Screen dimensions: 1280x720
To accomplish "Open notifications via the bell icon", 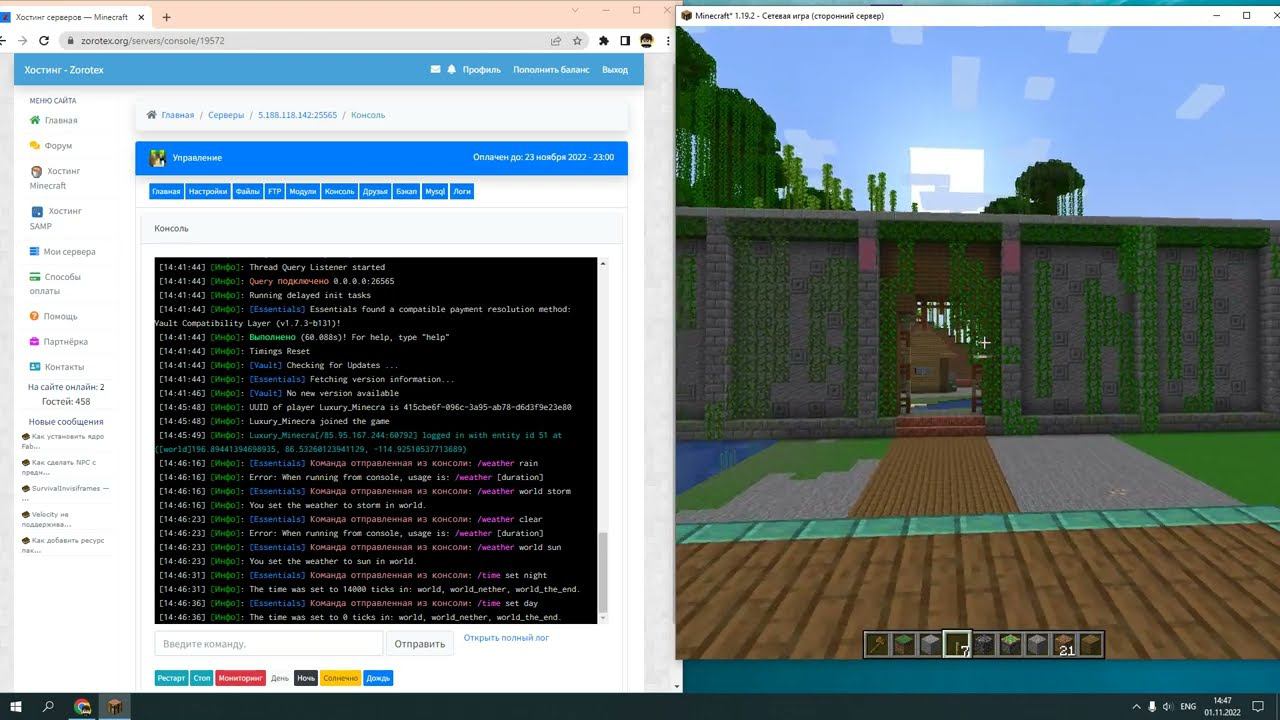I will (451, 70).
